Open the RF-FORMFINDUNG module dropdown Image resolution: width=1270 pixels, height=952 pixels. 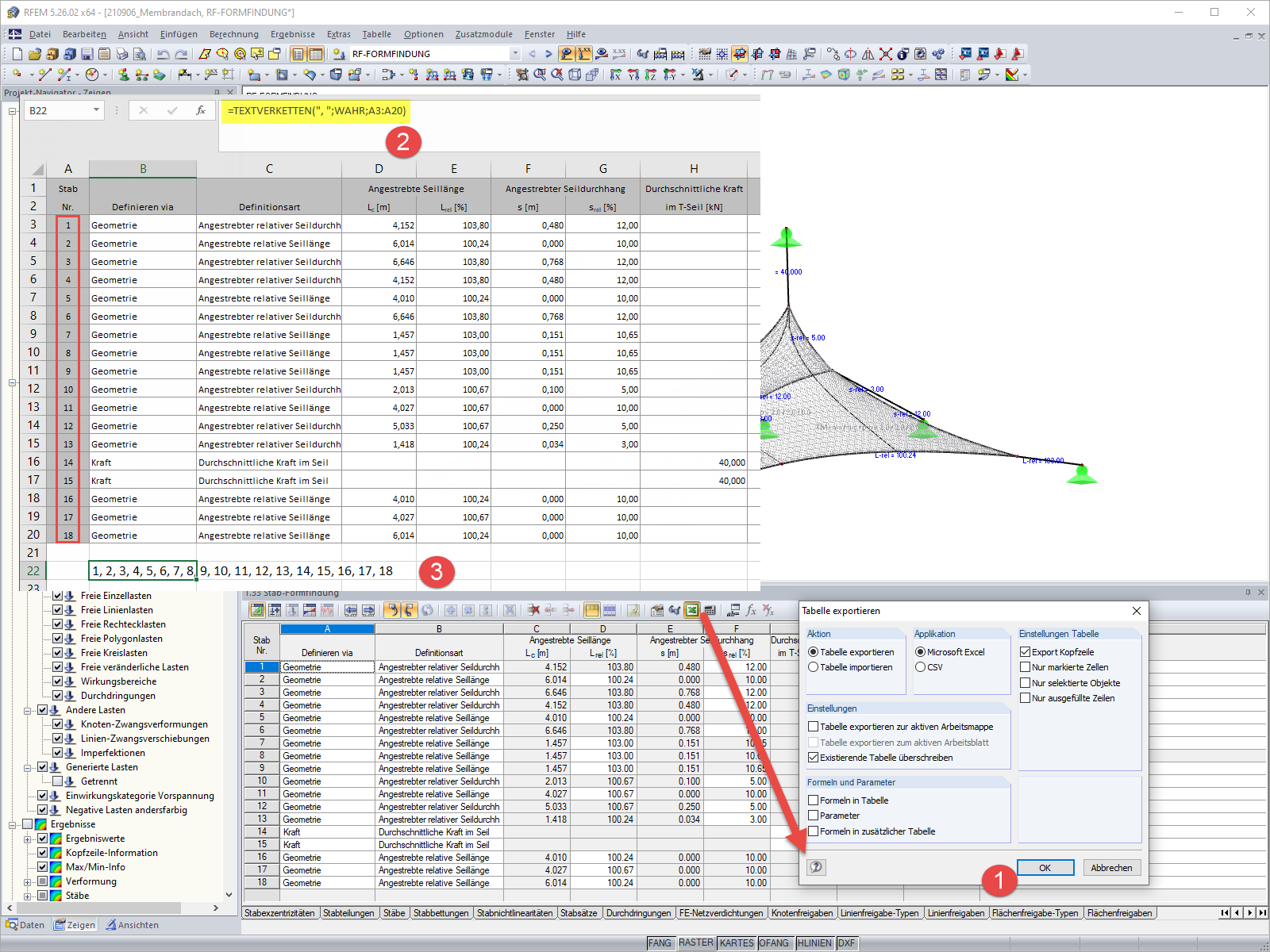pos(515,54)
